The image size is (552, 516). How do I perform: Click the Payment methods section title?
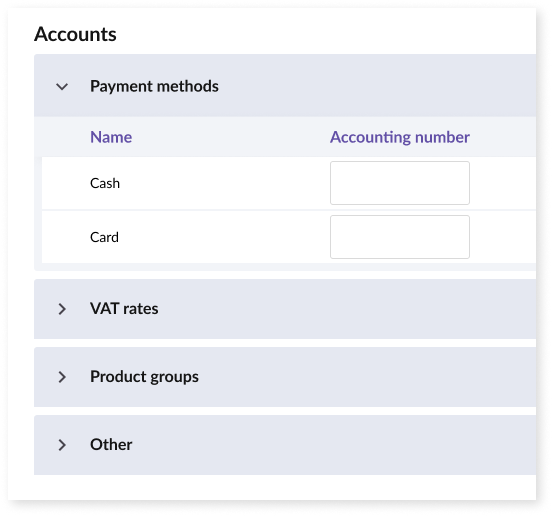[154, 86]
